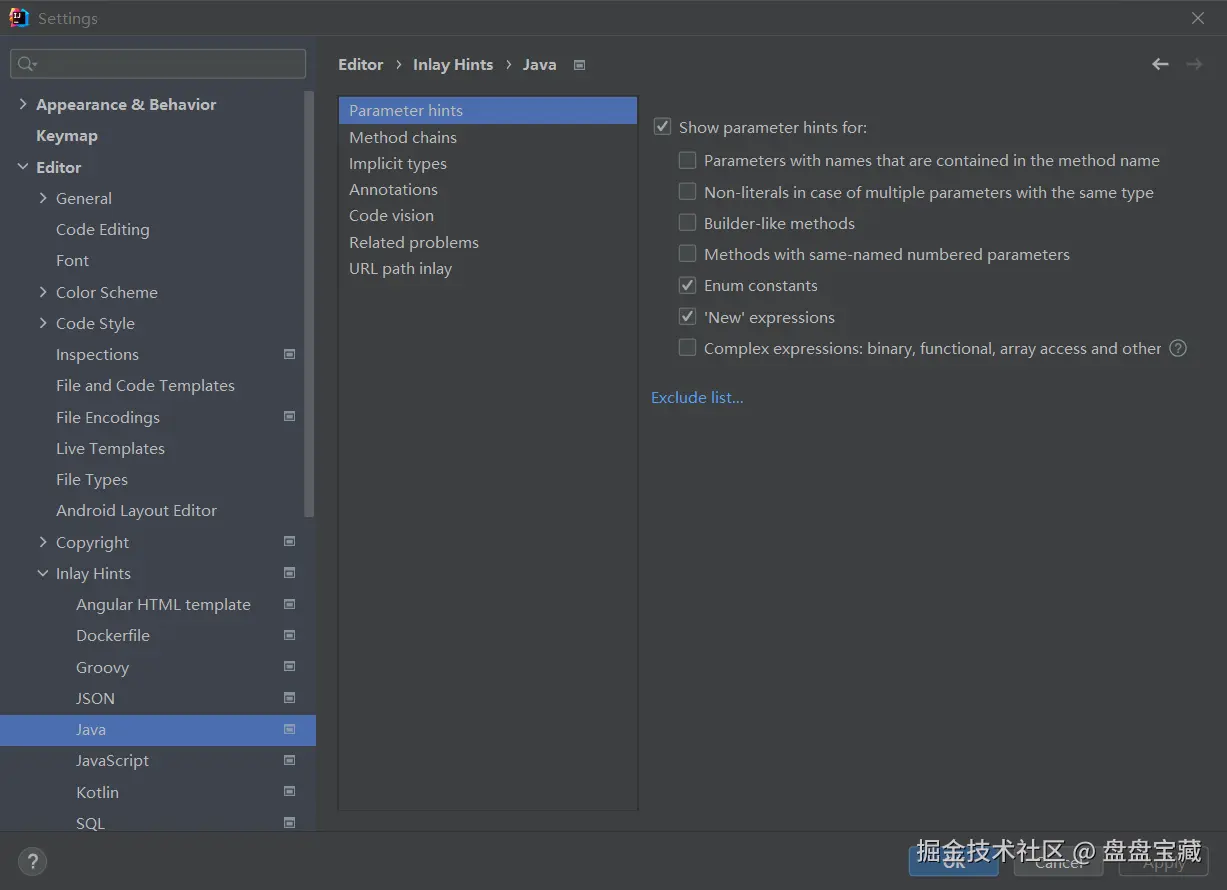
Task: Open the Exclude list link
Action: click(697, 397)
